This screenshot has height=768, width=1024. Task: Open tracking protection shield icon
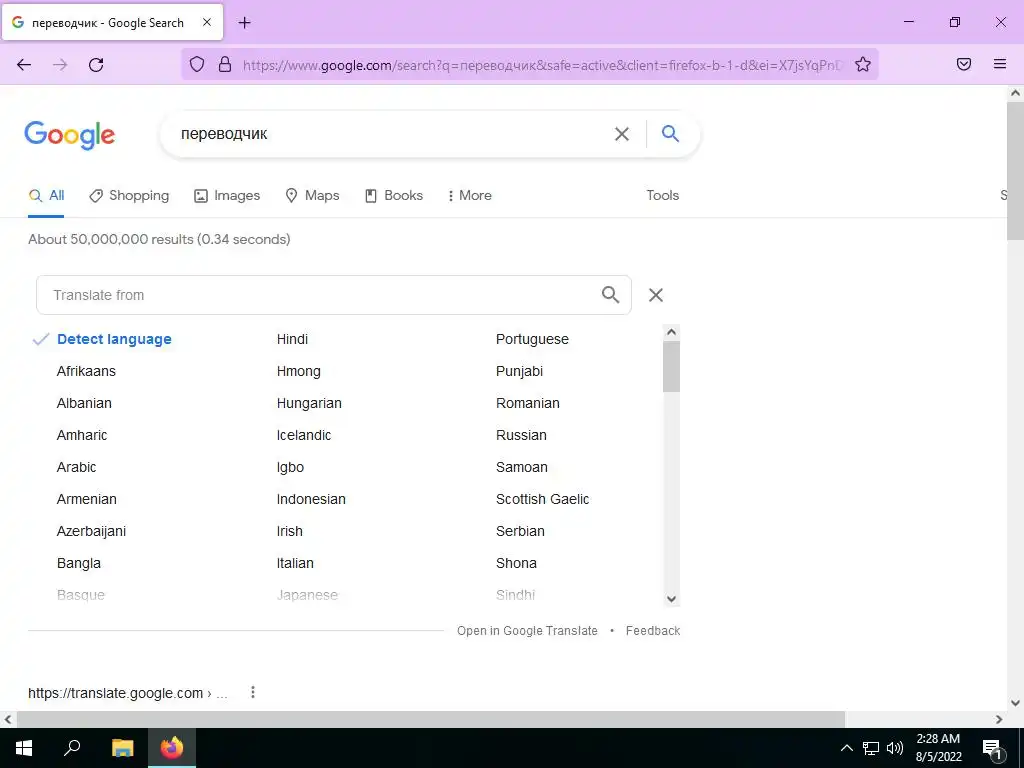pos(197,64)
